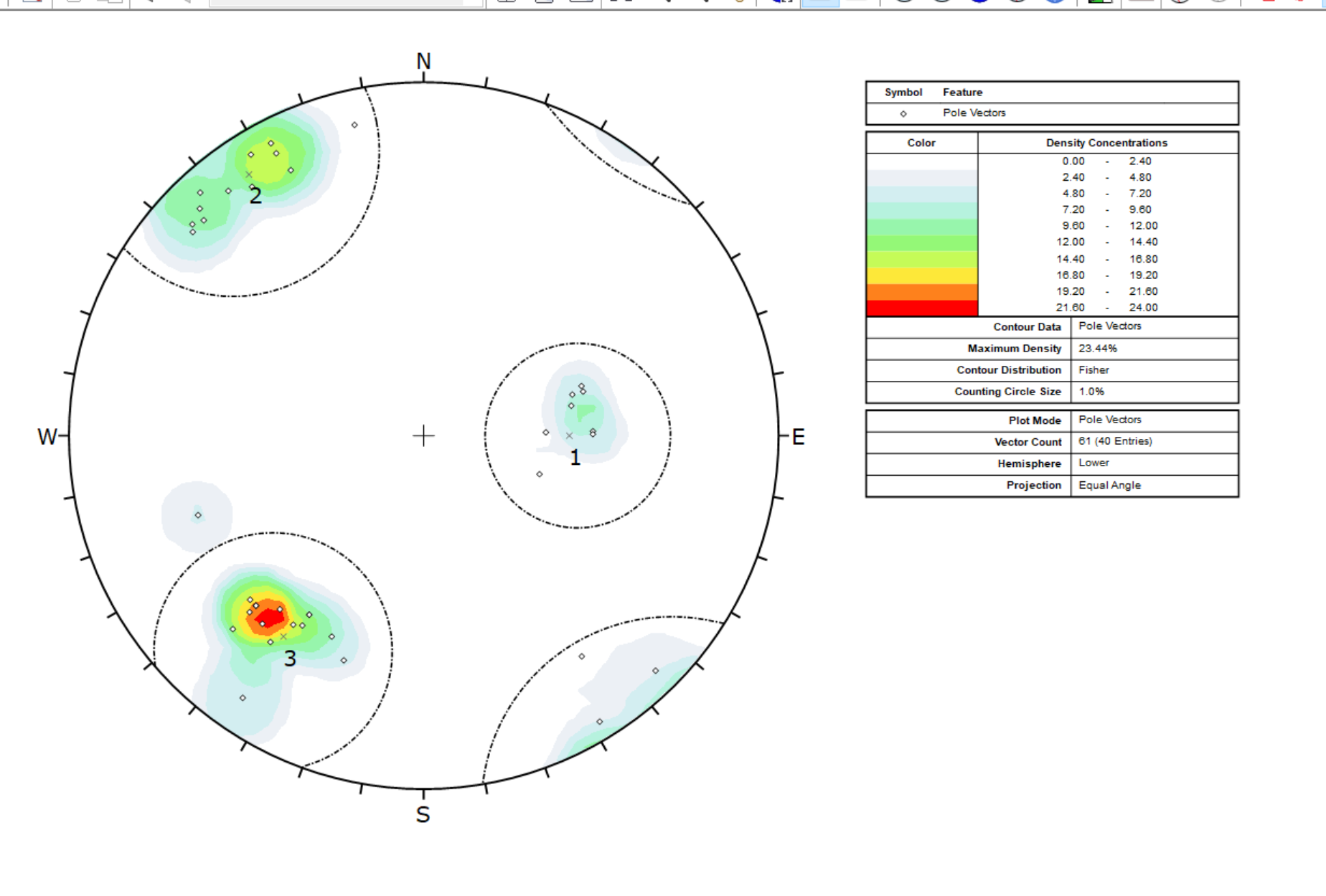The image size is (1326, 896).
Task: Select the set label 1 on the stereonet
Action: click(575, 458)
